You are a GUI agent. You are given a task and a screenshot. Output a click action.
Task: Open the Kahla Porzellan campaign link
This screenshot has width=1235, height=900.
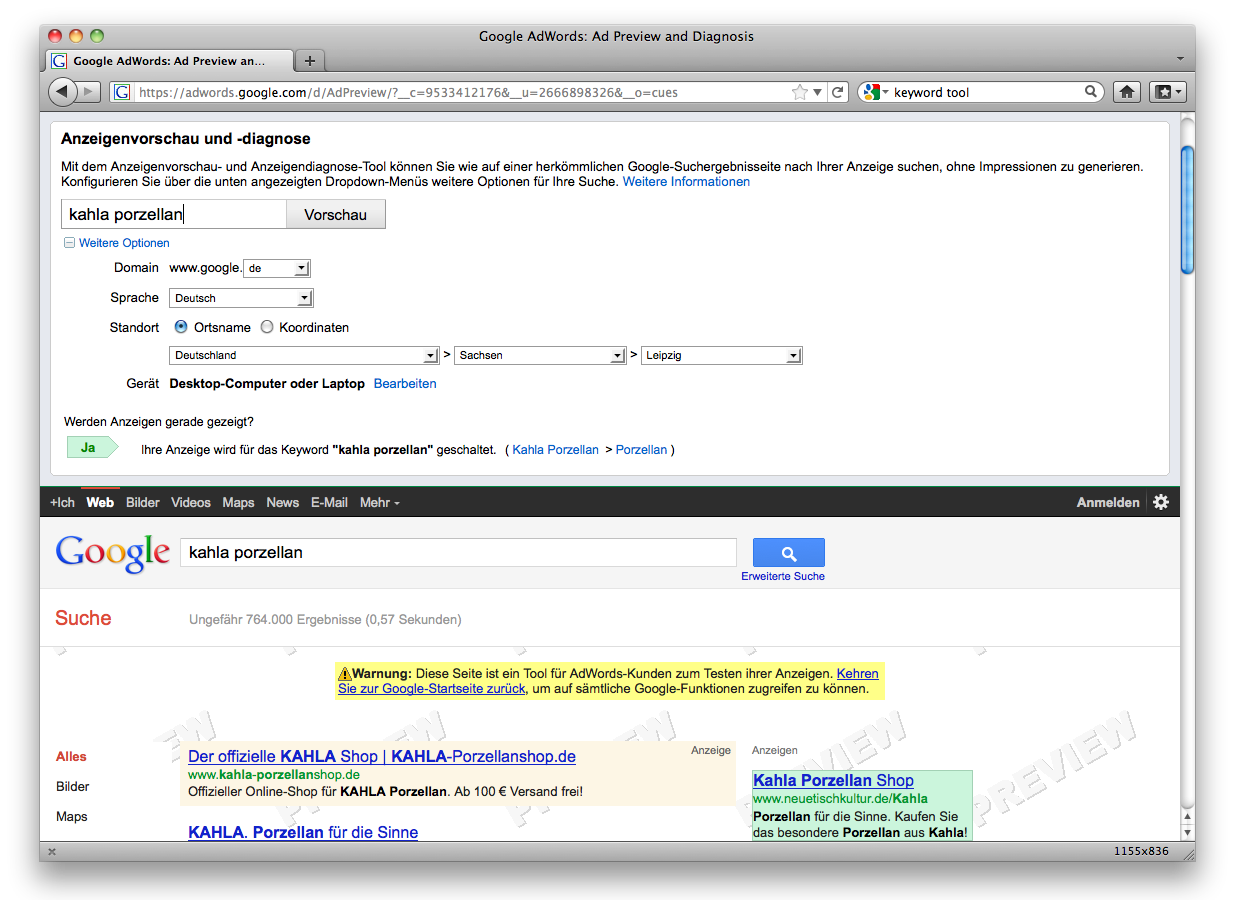[x=556, y=450]
